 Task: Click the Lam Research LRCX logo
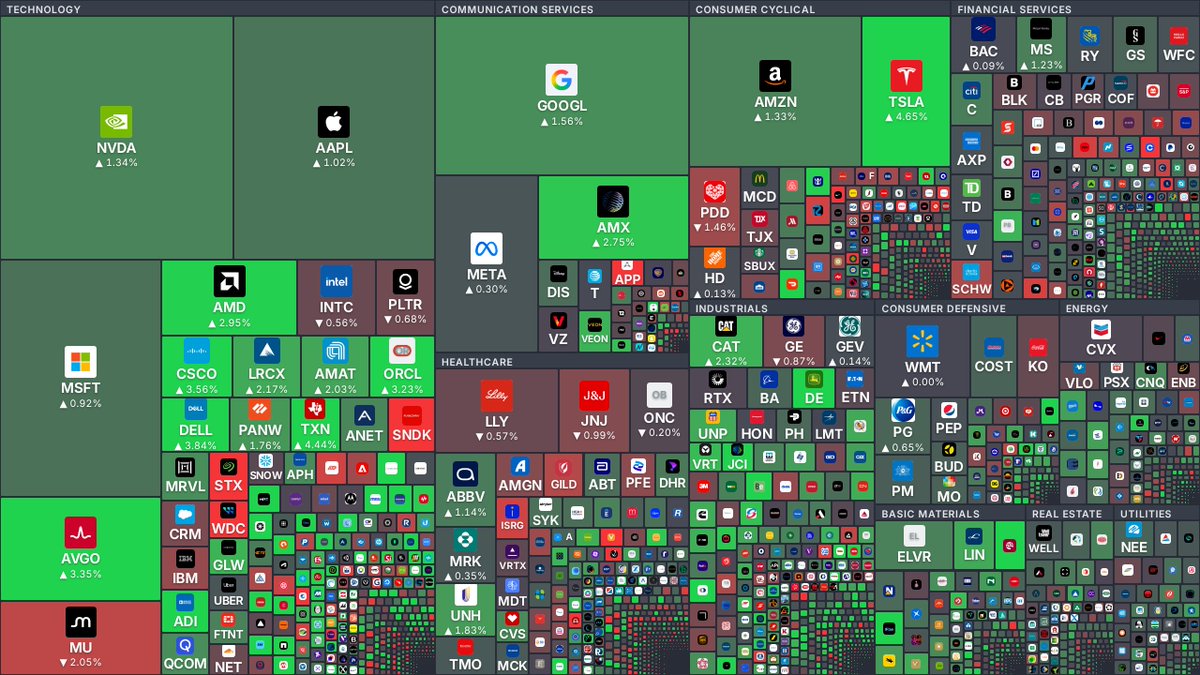tap(266, 351)
